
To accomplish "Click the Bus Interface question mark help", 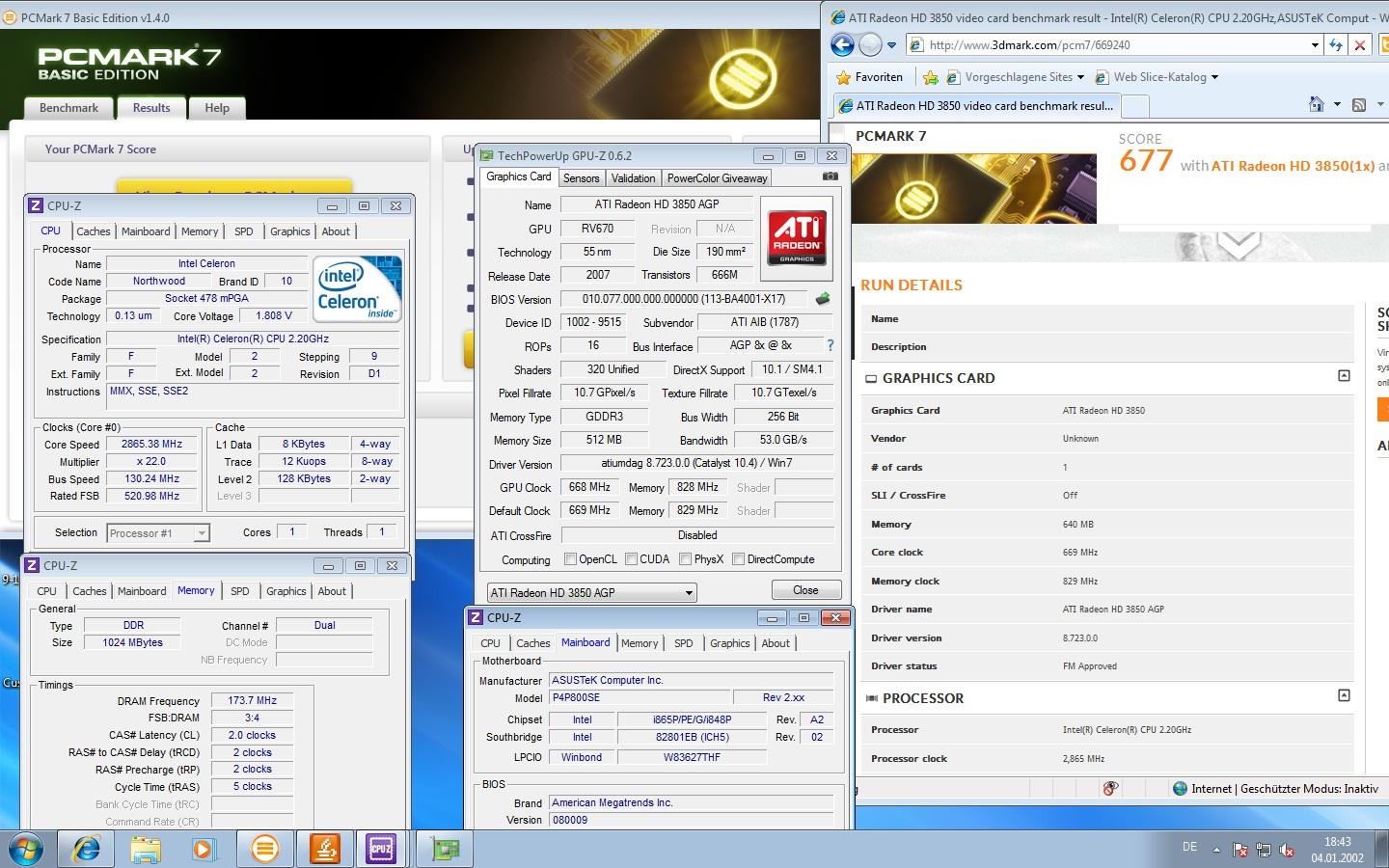I will point(830,345).
